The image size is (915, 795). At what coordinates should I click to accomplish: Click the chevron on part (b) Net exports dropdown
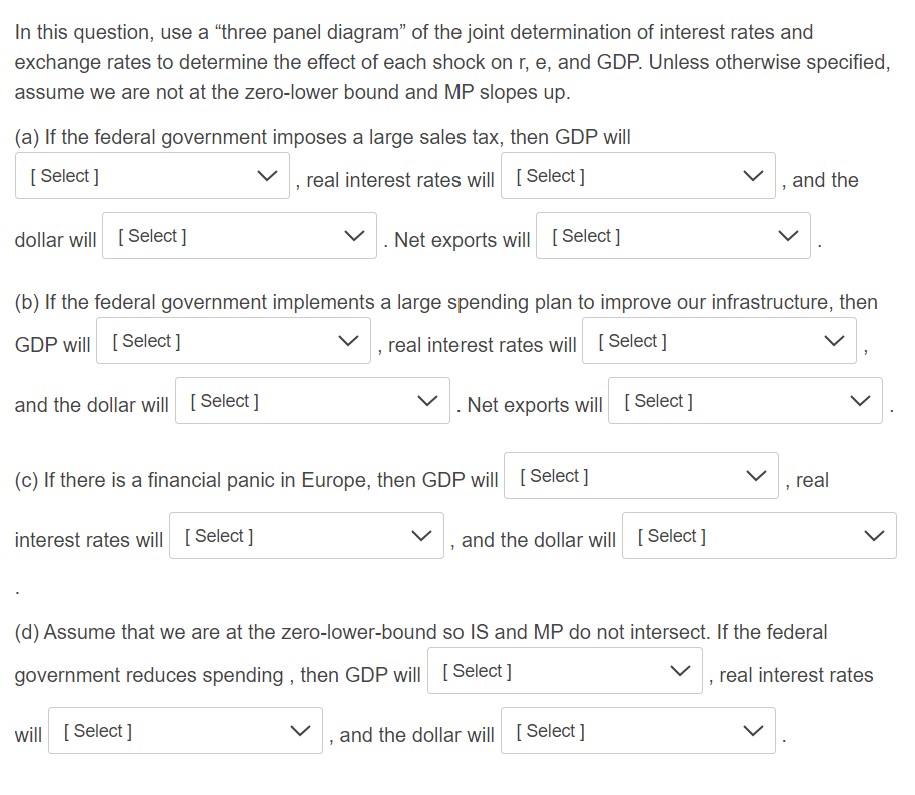[x=858, y=400]
